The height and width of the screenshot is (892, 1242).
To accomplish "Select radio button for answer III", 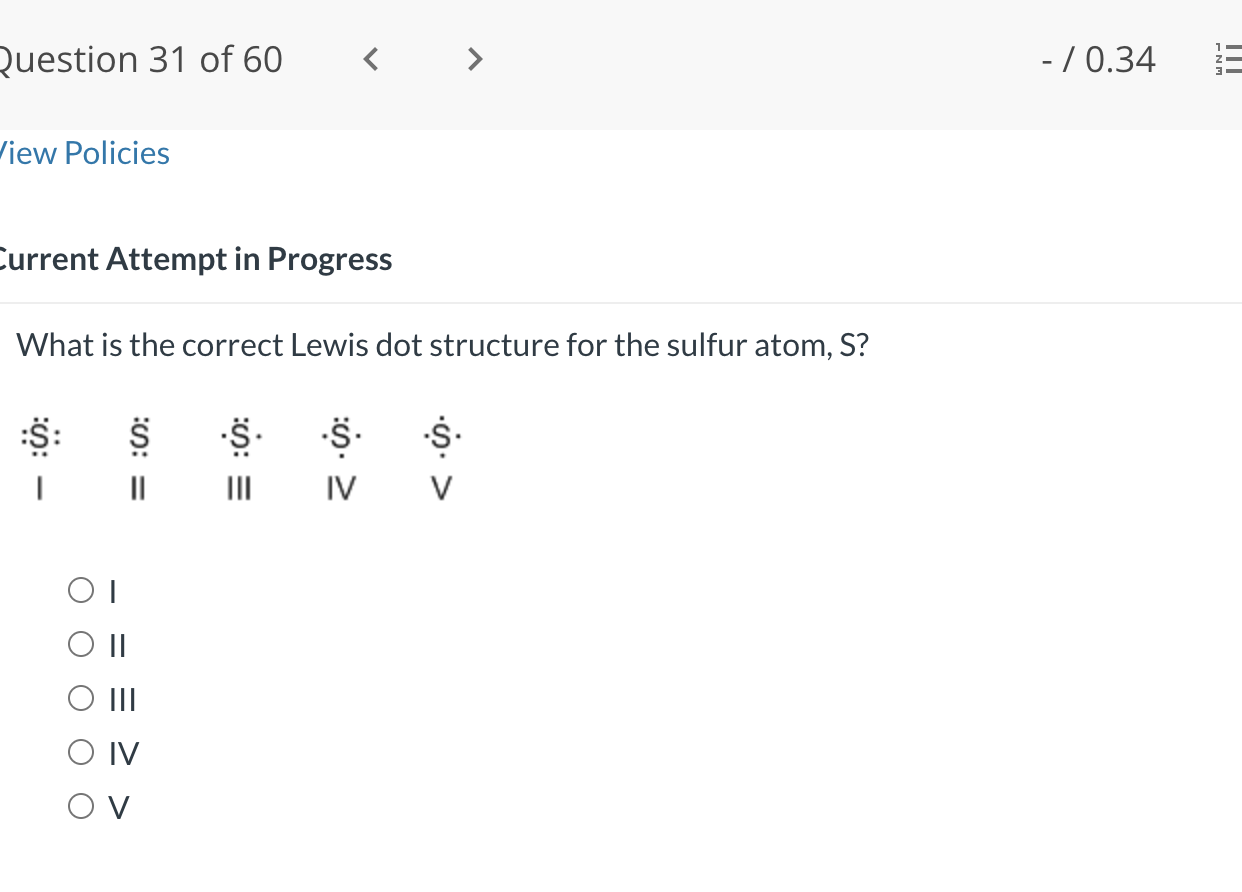I will (x=81, y=698).
